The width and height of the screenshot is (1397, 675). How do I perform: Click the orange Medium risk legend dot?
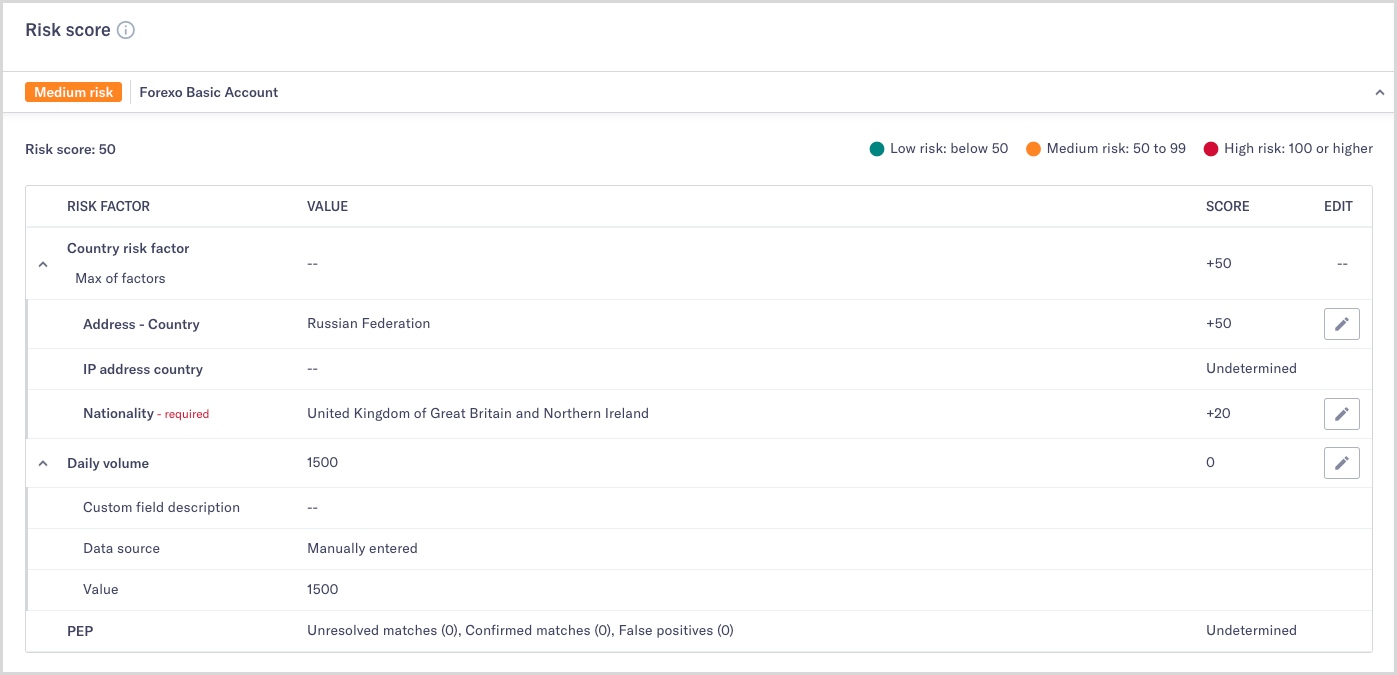[x=1033, y=147]
